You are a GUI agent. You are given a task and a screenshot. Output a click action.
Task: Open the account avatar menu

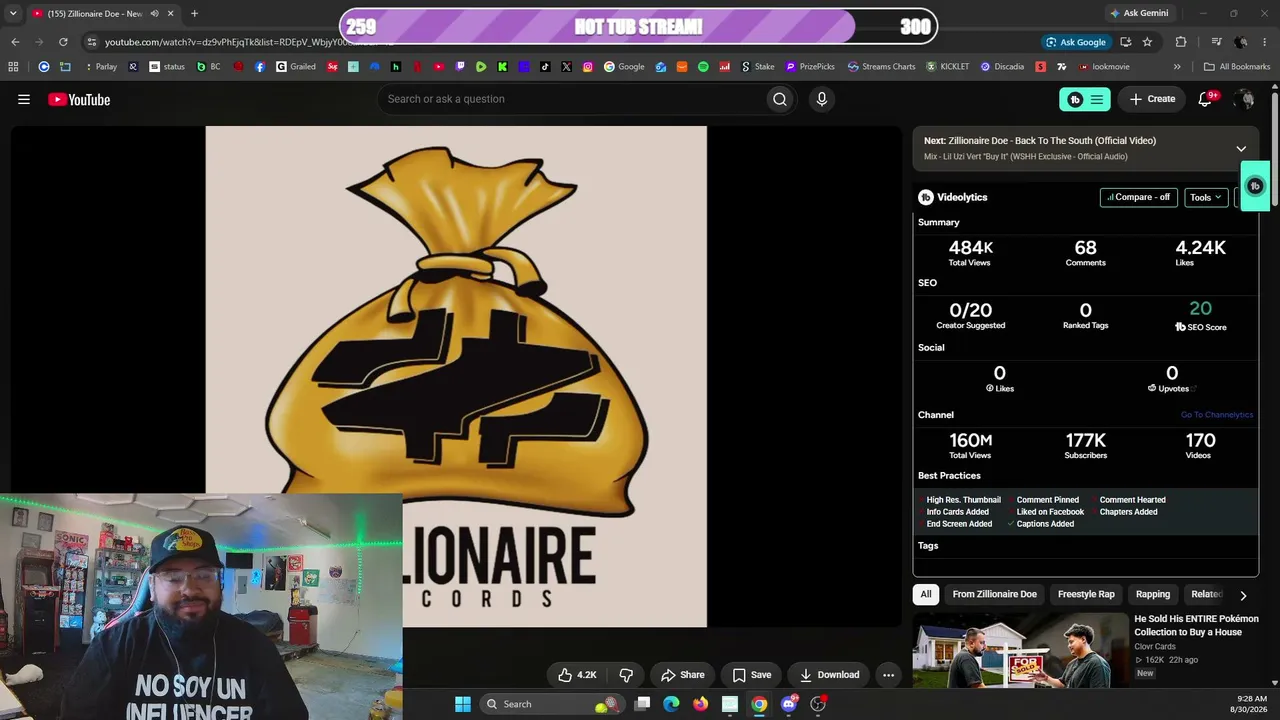(x=1244, y=99)
